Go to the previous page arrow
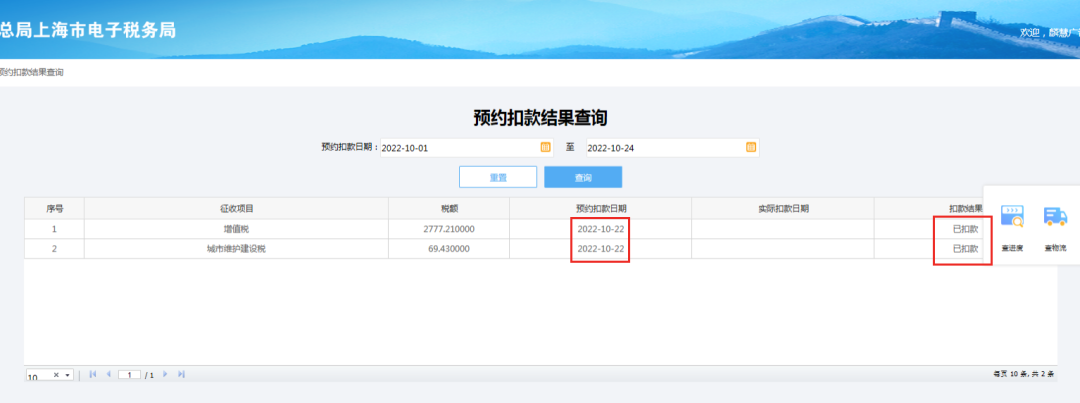 [x=108, y=374]
